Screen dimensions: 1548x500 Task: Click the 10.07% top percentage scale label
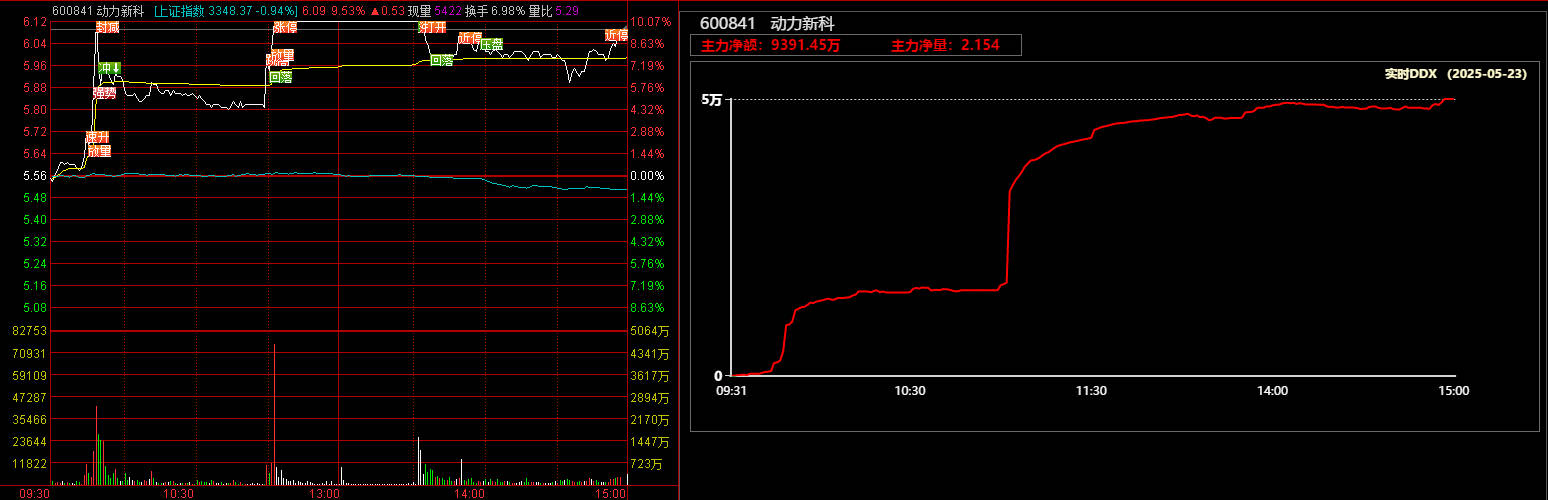pos(651,22)
